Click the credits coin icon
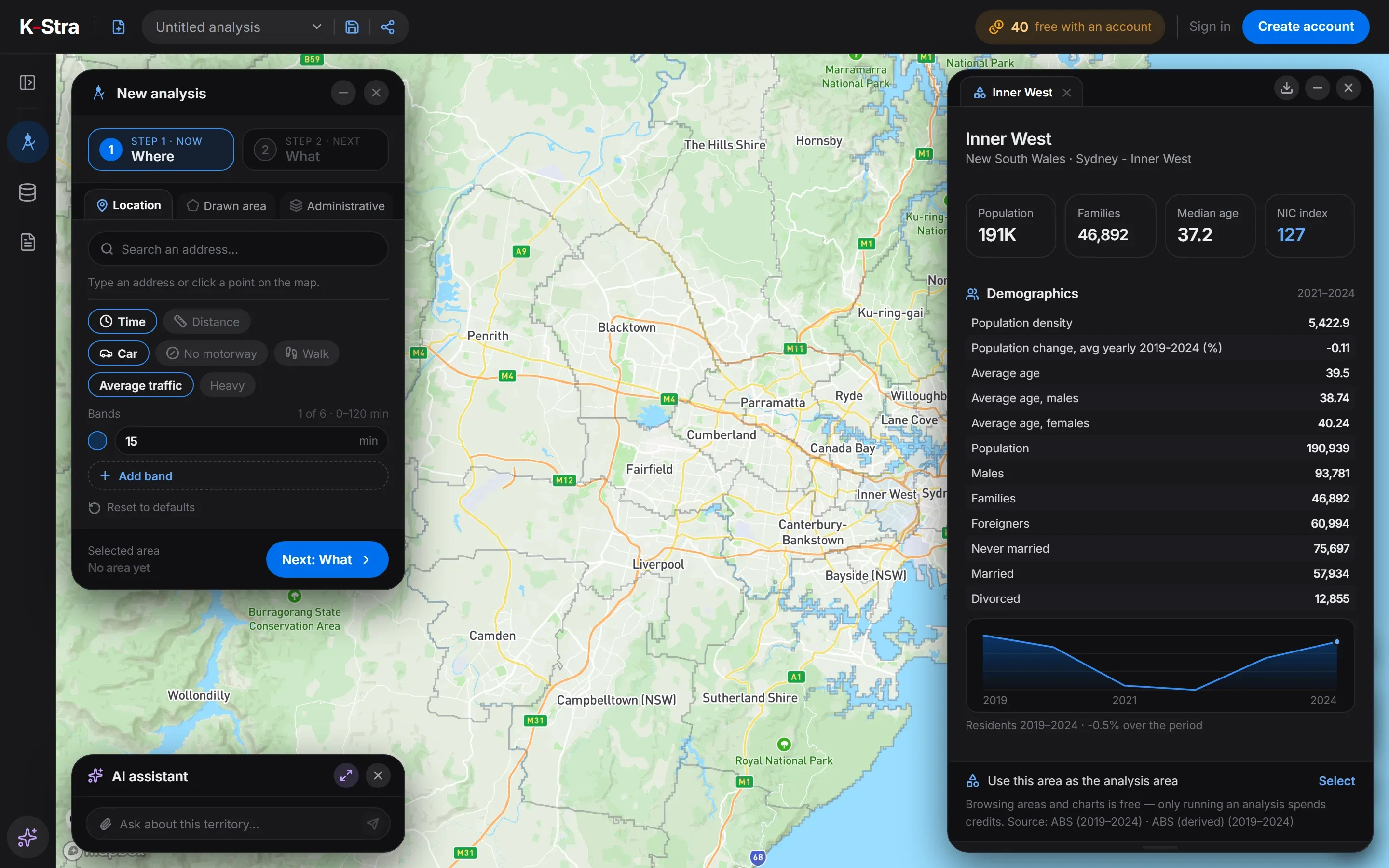 pos(996,27)
